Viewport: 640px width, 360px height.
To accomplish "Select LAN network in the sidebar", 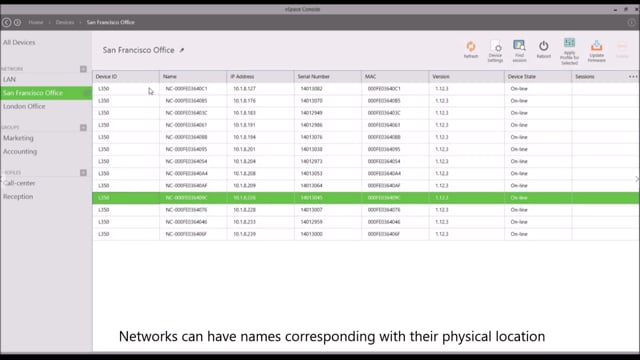I will coord(9,80).
